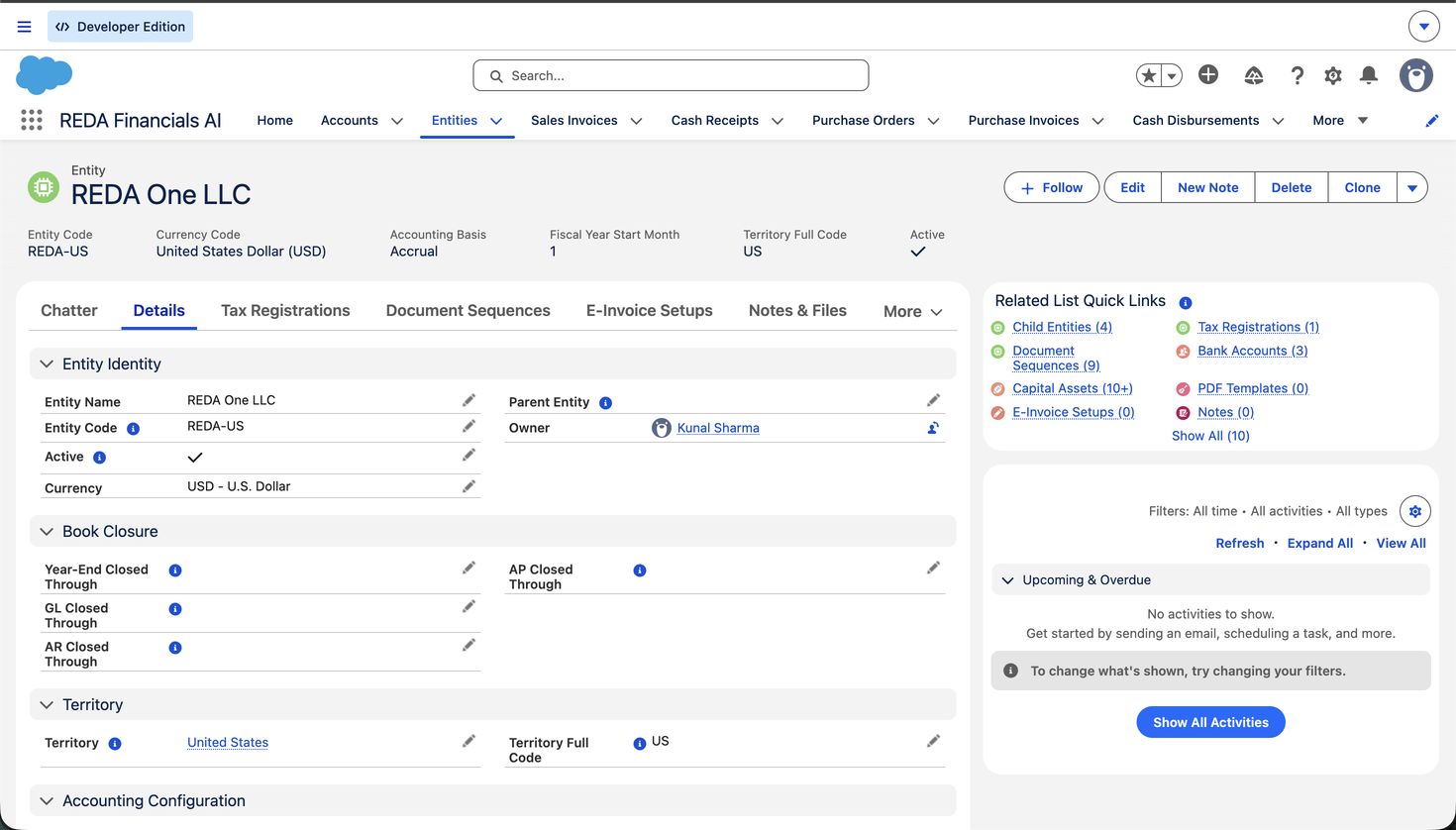Edit the Territory field pencil icon

pos(468,741)
